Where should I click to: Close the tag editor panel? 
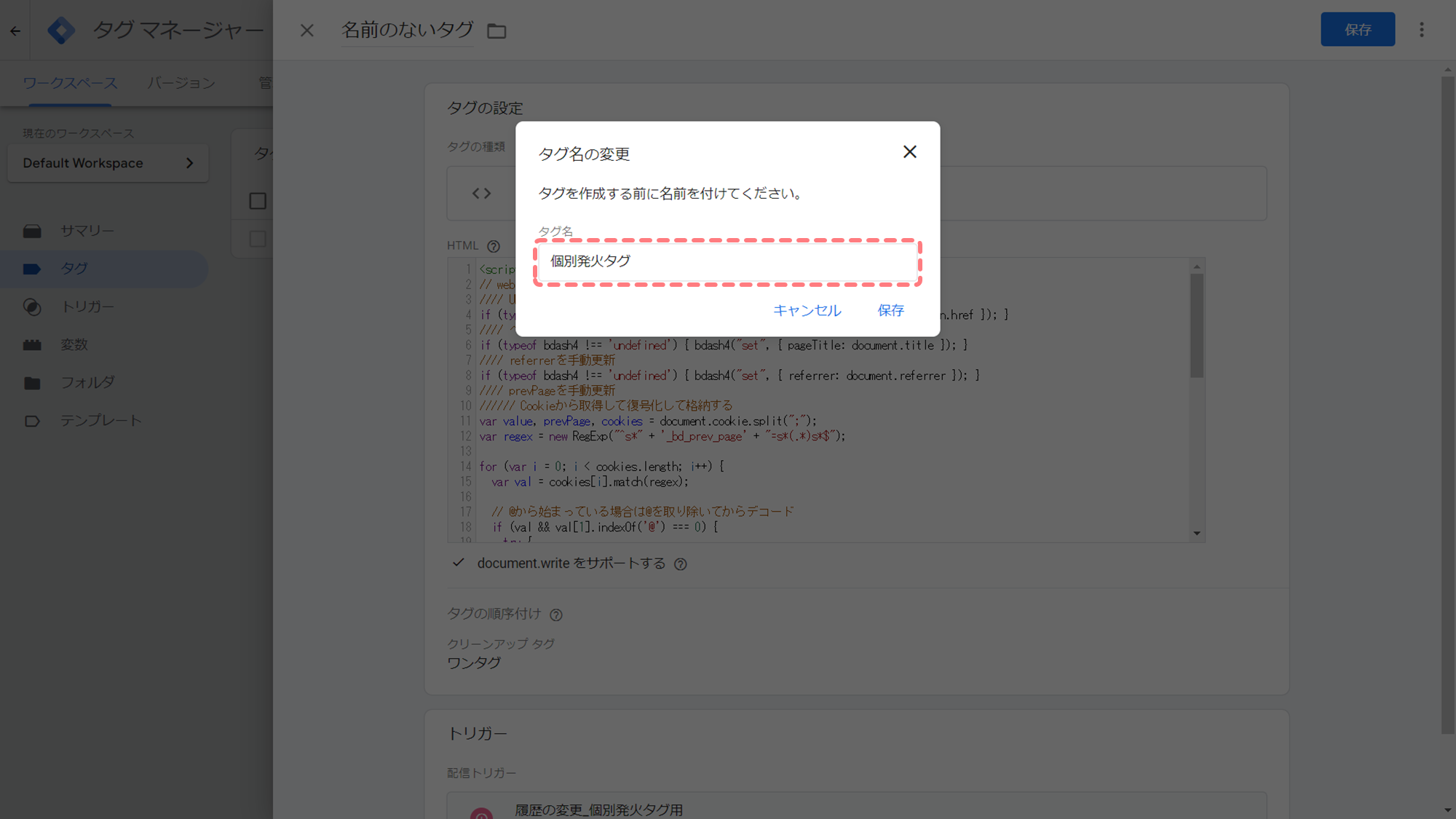point(306,31)
